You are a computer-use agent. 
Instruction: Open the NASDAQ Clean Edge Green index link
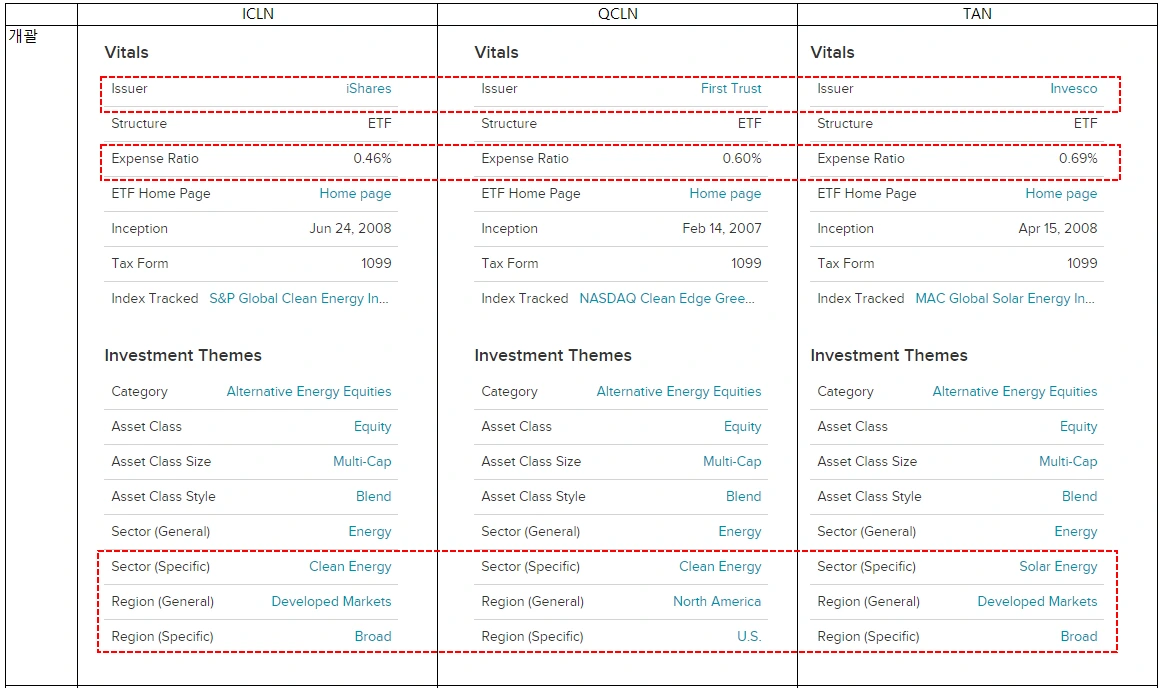click(666, 298)
